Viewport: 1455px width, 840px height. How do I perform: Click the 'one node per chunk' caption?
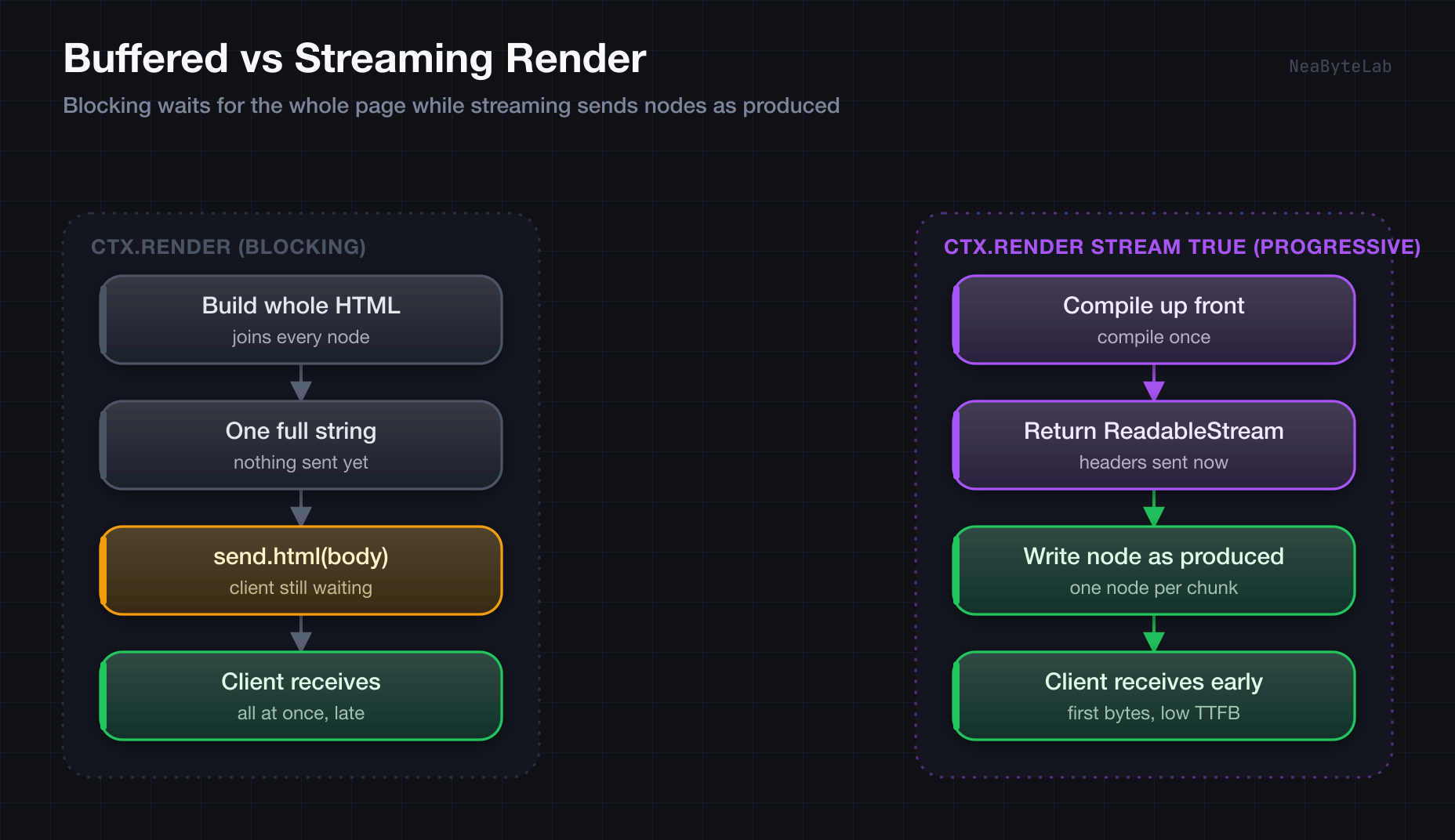[1154, 588]
